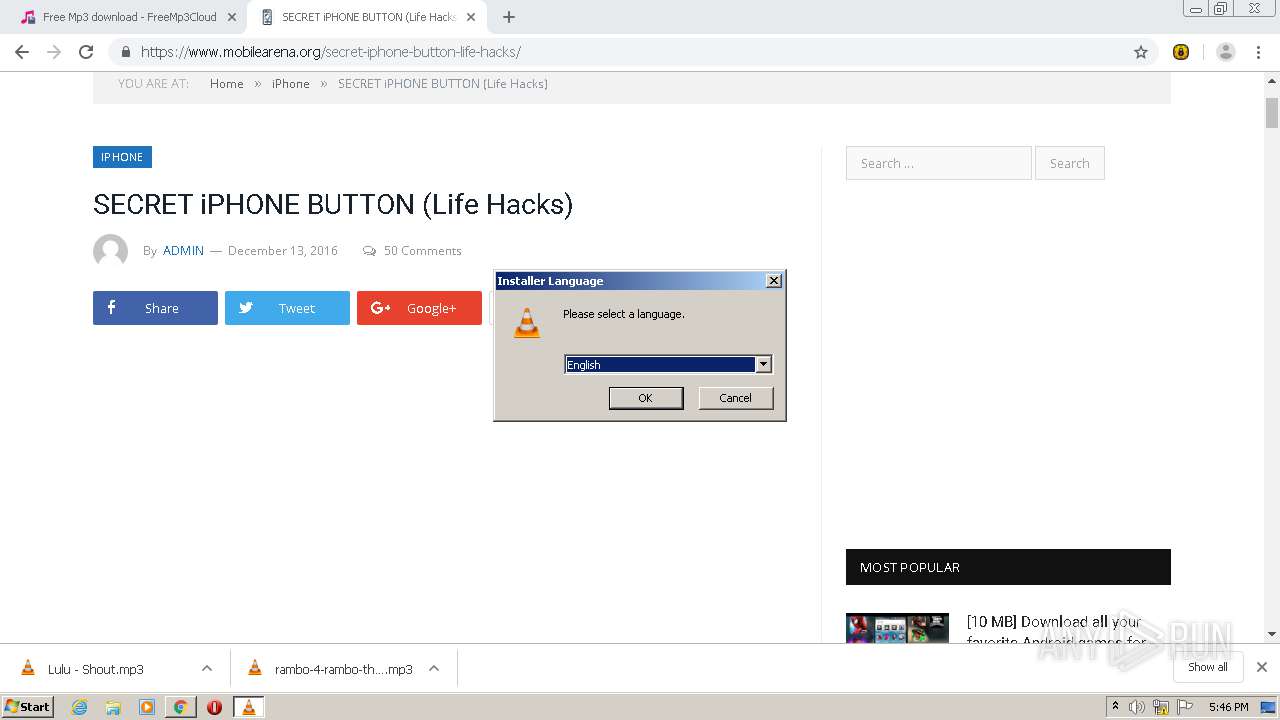Click the 5:46 PM system clock
The height and width of the screenshot is (720, 1280).
[1228, 707]
